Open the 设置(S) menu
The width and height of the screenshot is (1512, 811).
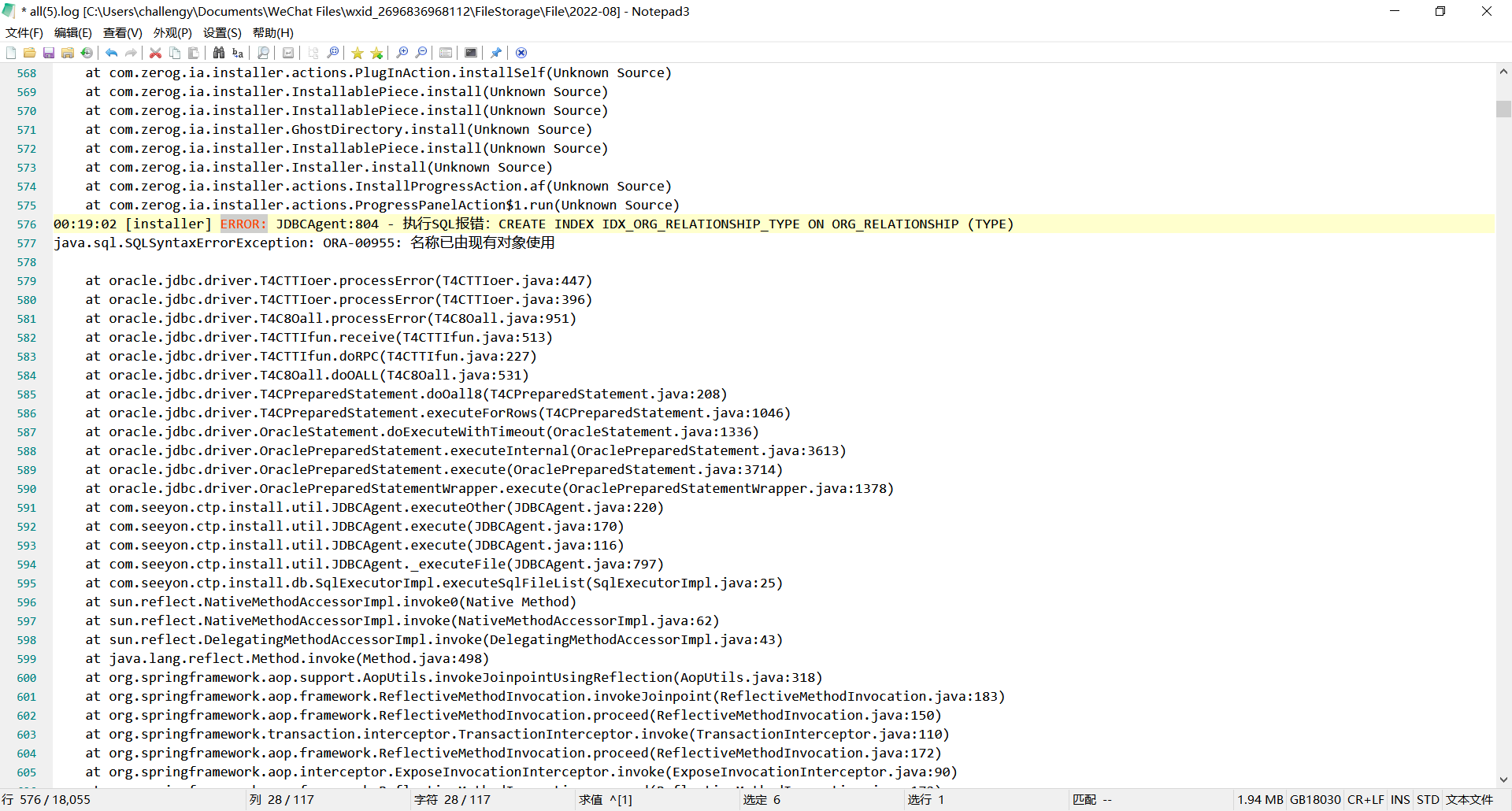(222, 32)
